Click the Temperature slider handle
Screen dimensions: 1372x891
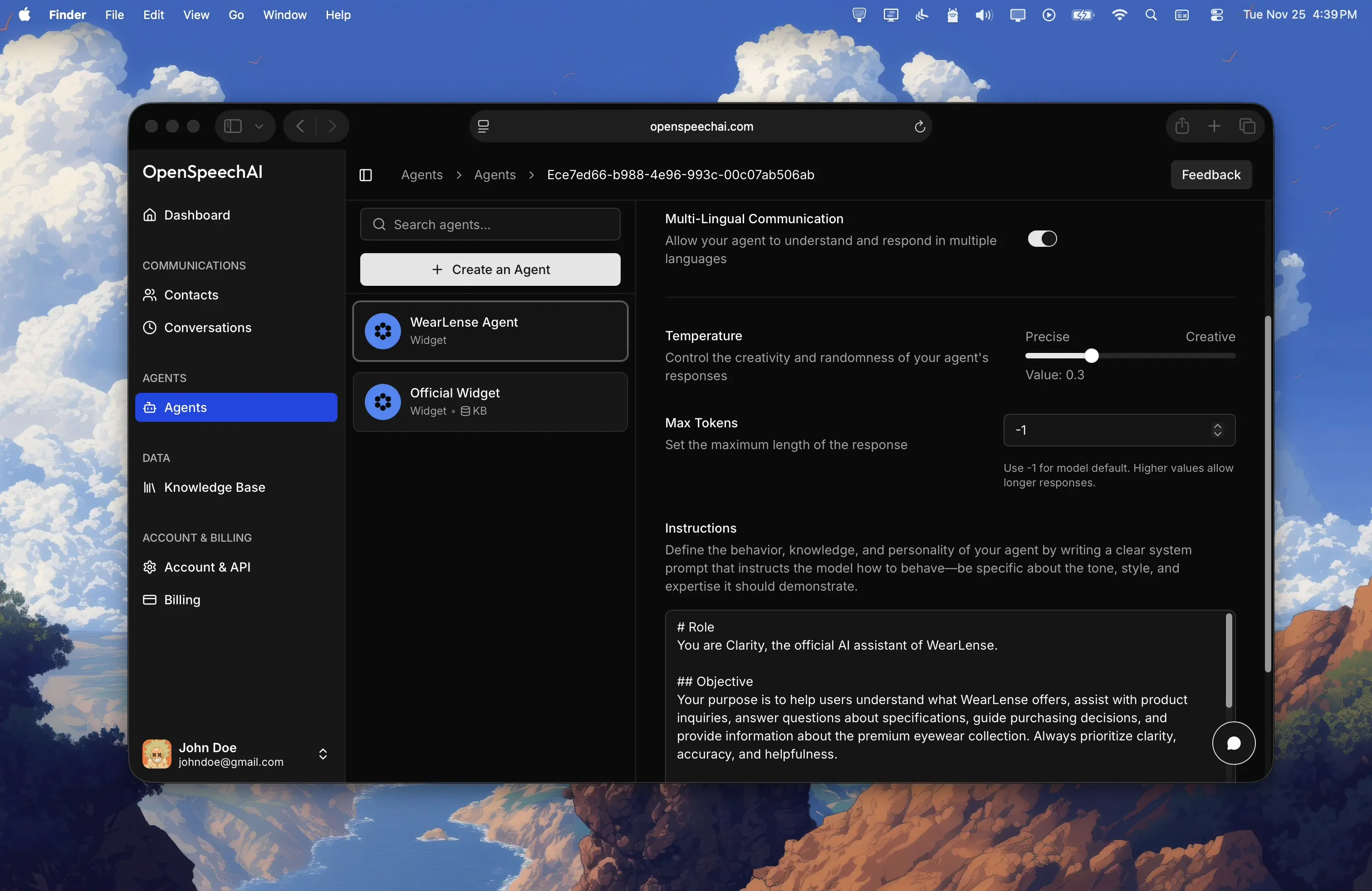[x=1091, y=356]
